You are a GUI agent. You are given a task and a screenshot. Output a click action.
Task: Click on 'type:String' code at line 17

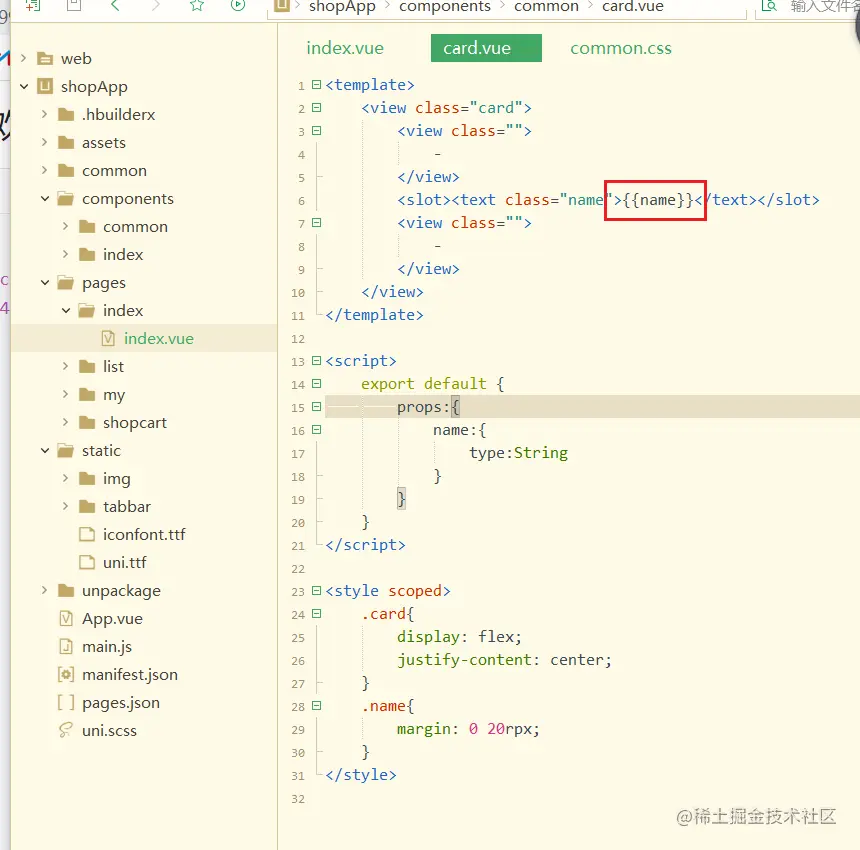click(x=518, y=453)
